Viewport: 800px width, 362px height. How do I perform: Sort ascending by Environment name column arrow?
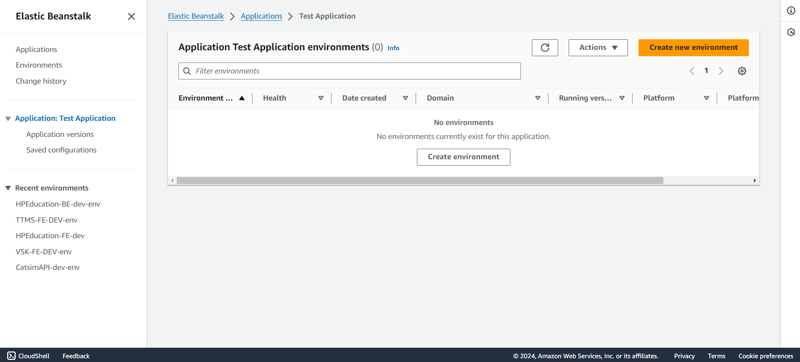(x=242, y=98)
